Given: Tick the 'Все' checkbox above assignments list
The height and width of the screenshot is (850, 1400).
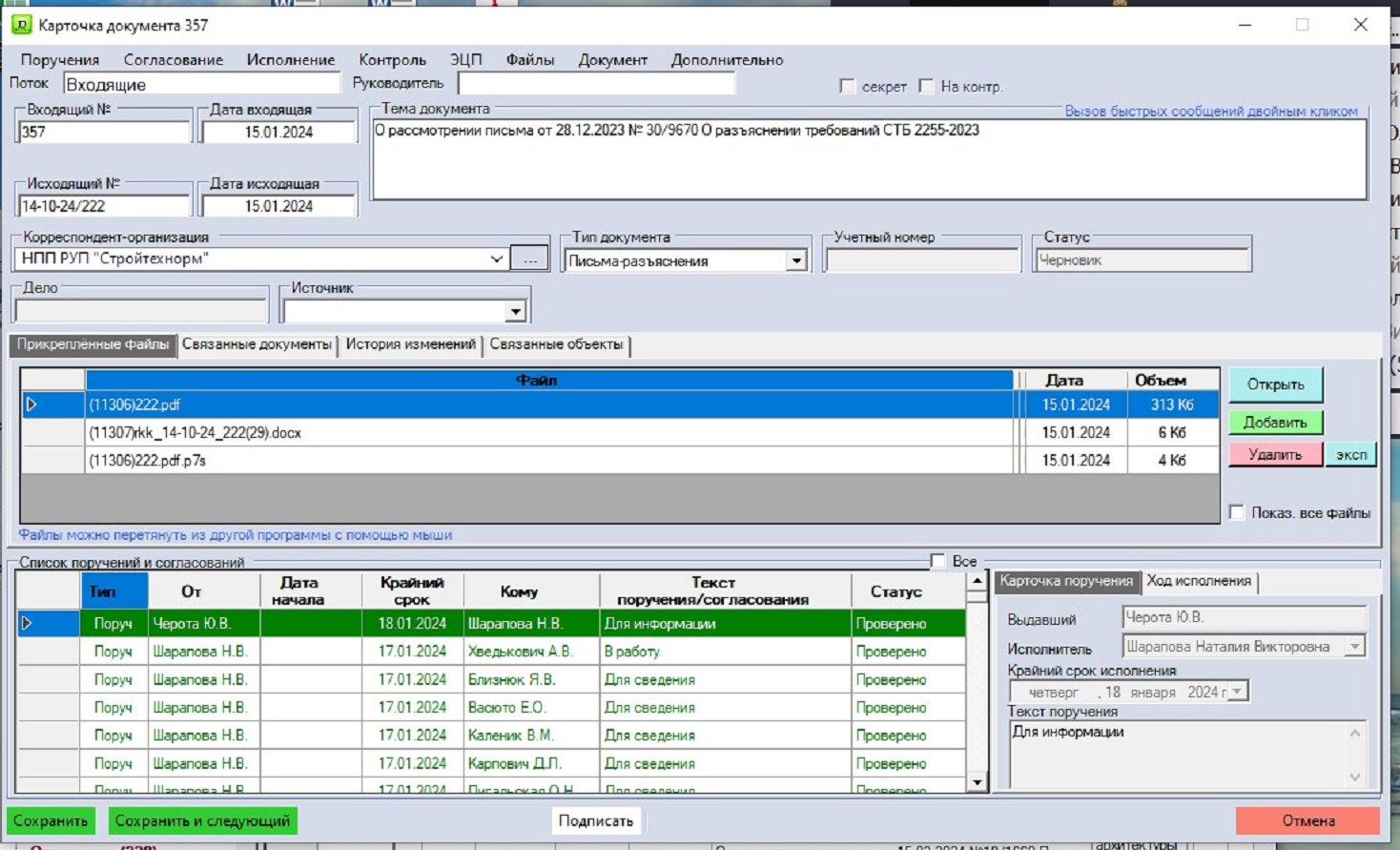Looking at the screenshot, I should [x=938, y=561].
